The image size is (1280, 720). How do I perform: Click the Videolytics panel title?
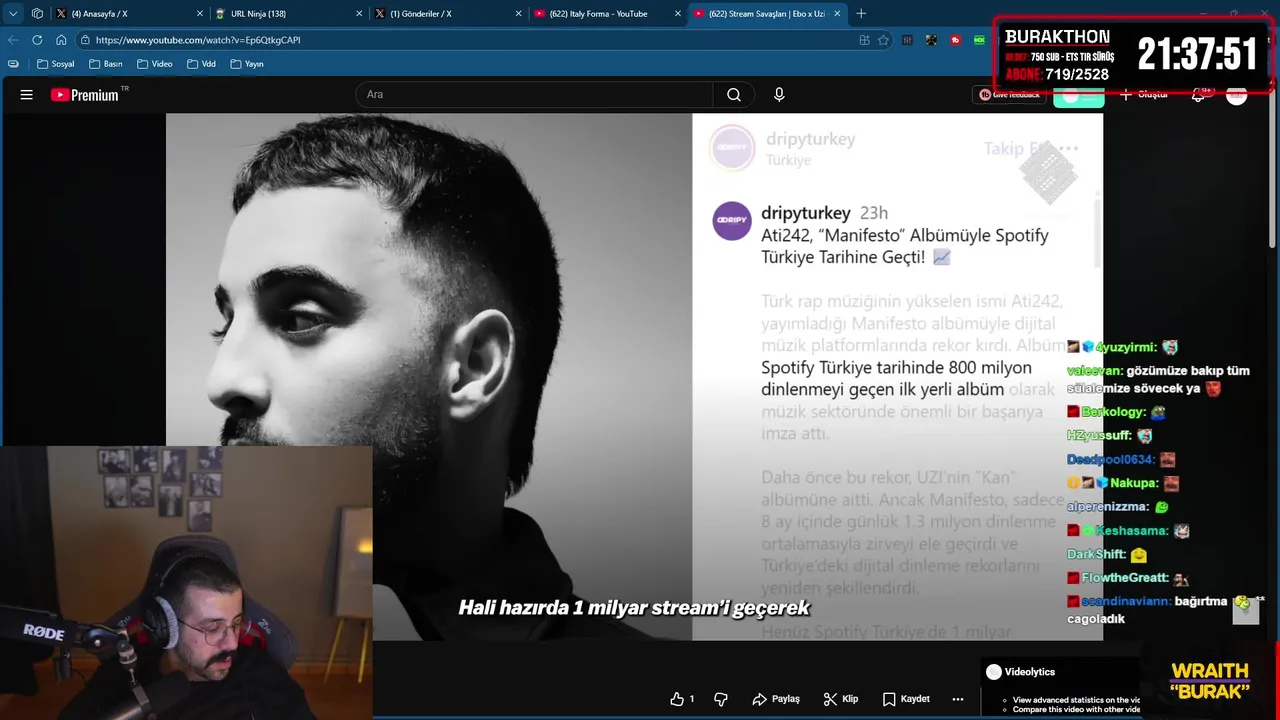(1030, 672)
